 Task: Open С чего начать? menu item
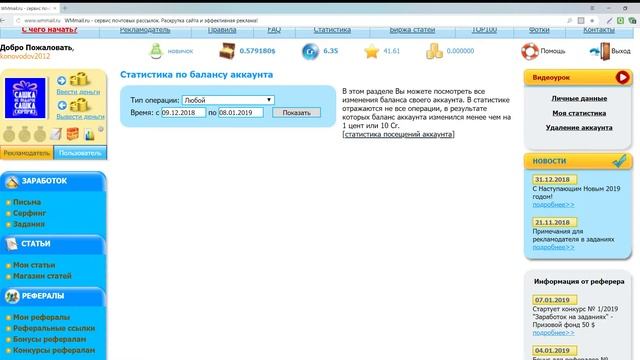pos(49,30)
